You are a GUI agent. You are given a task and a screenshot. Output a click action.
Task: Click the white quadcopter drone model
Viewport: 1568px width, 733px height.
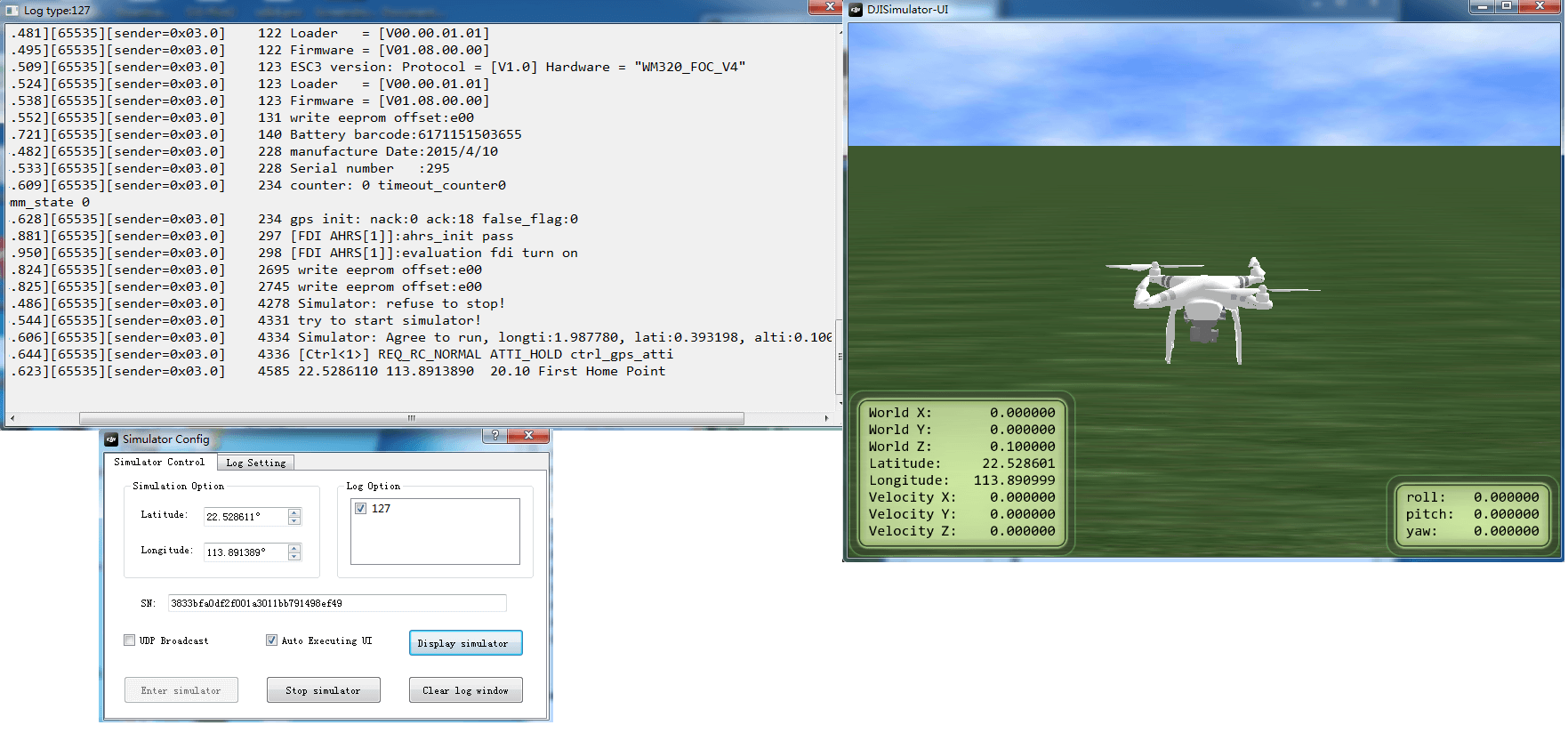1202,302
